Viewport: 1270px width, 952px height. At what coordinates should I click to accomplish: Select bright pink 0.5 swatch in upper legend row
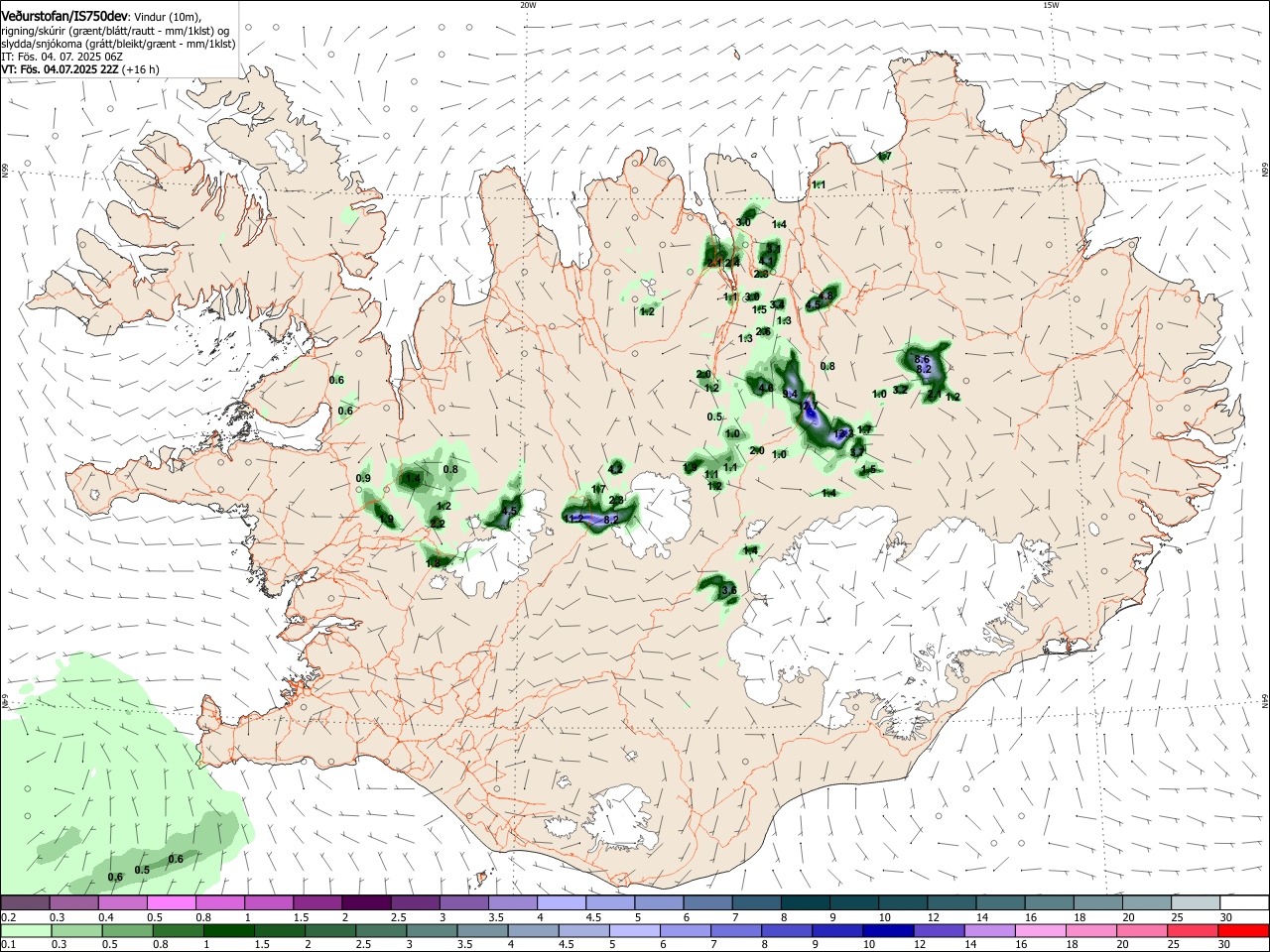click(172, 903)
